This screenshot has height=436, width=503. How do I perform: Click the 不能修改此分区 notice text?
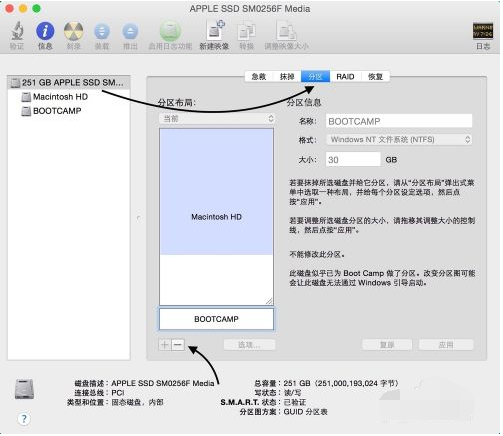pos(317,255)
